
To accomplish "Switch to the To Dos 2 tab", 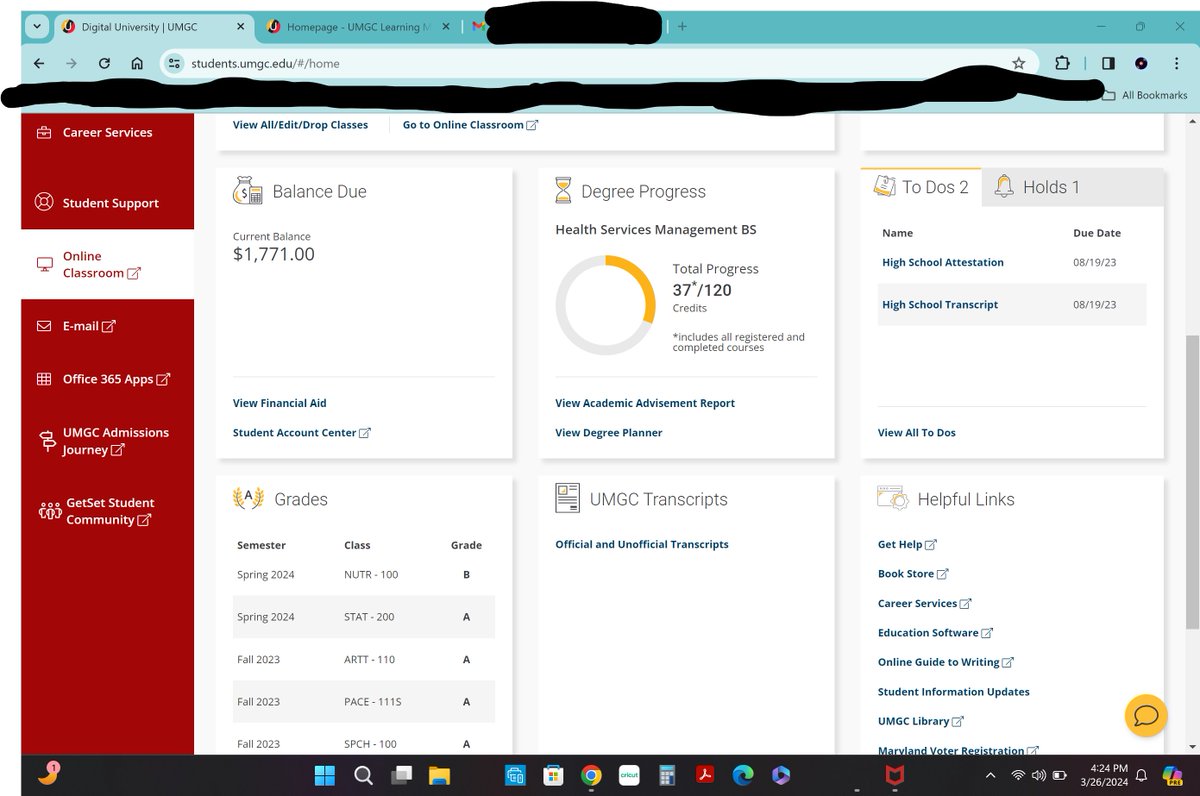I will pyautogui.click(x=921, y=187).
